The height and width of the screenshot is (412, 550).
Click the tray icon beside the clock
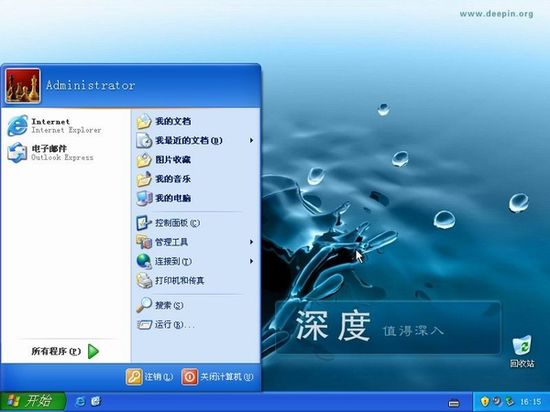point(509,401)
